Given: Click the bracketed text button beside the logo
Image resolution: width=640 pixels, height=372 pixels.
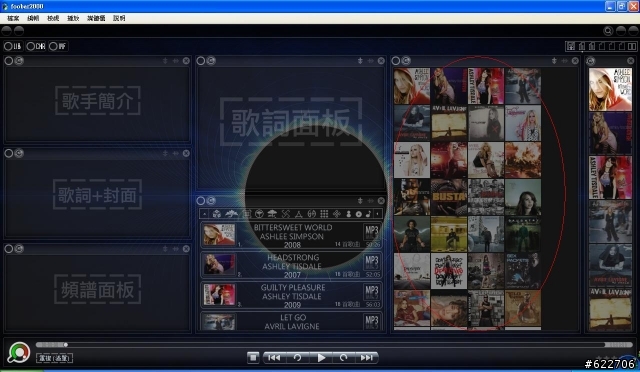Looking at the screenshot, I should click(x=54, y=358).
